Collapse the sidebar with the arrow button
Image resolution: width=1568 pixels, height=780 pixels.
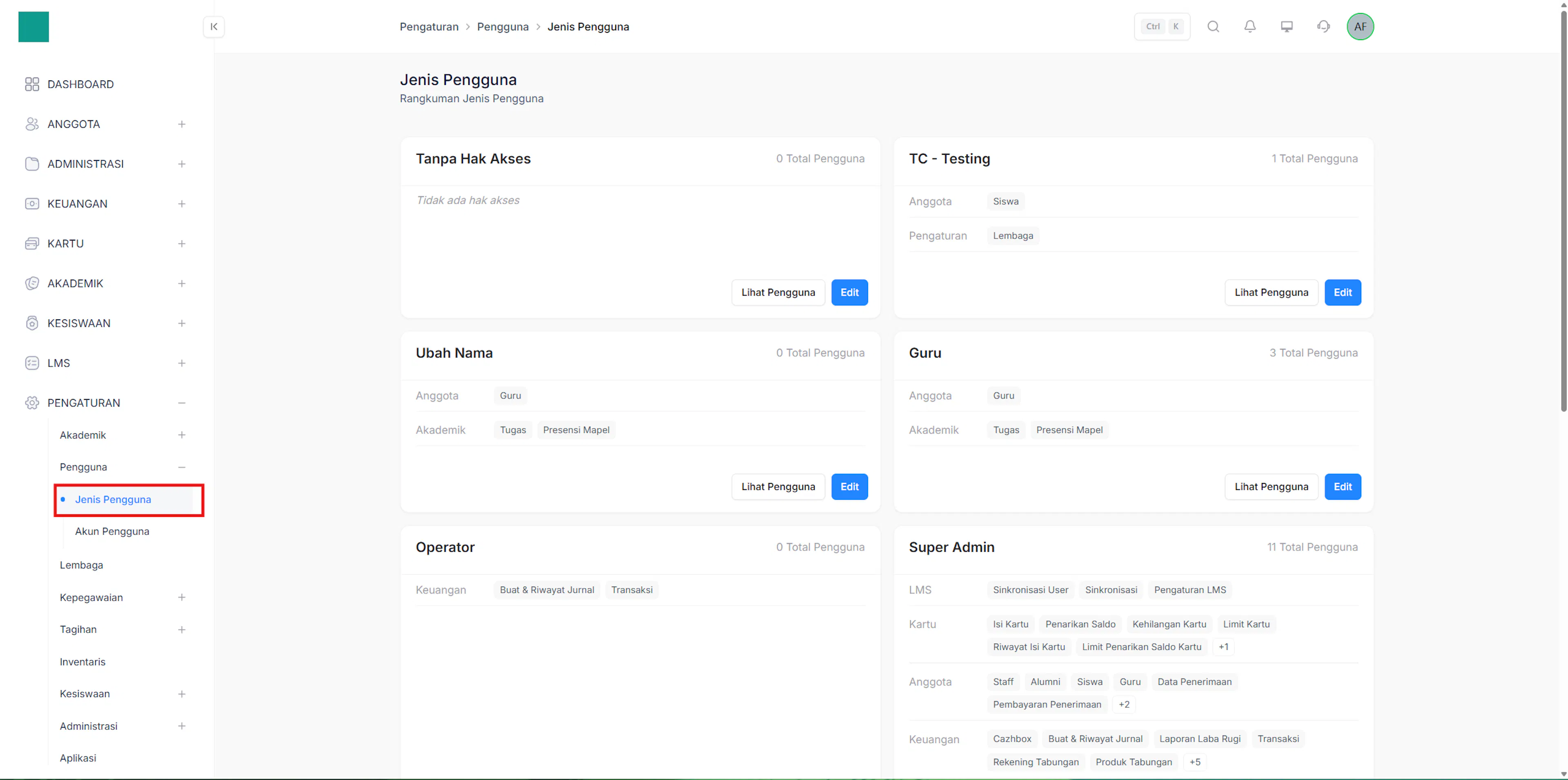pos(214,27)
